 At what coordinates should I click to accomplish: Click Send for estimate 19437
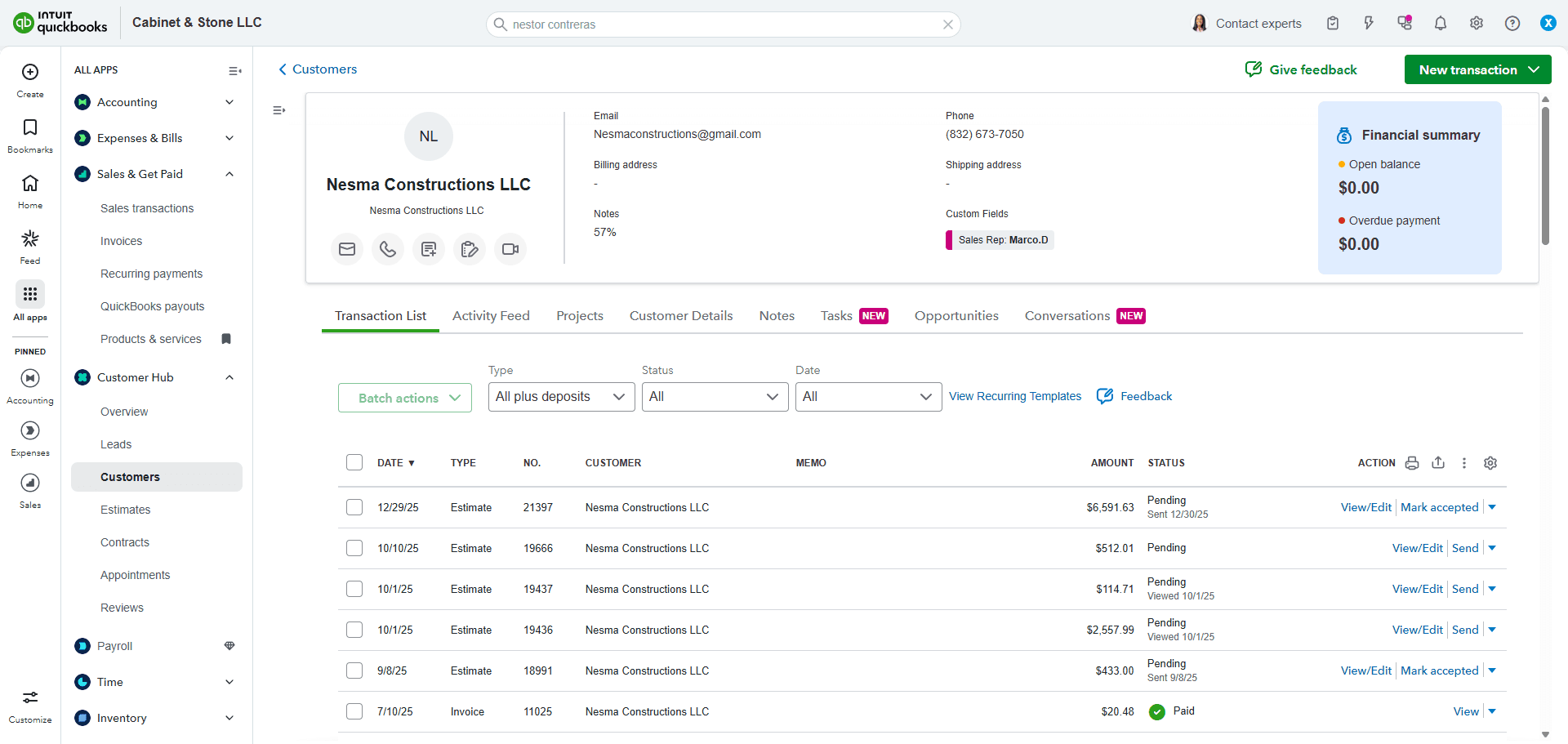tap(1465, 589)
